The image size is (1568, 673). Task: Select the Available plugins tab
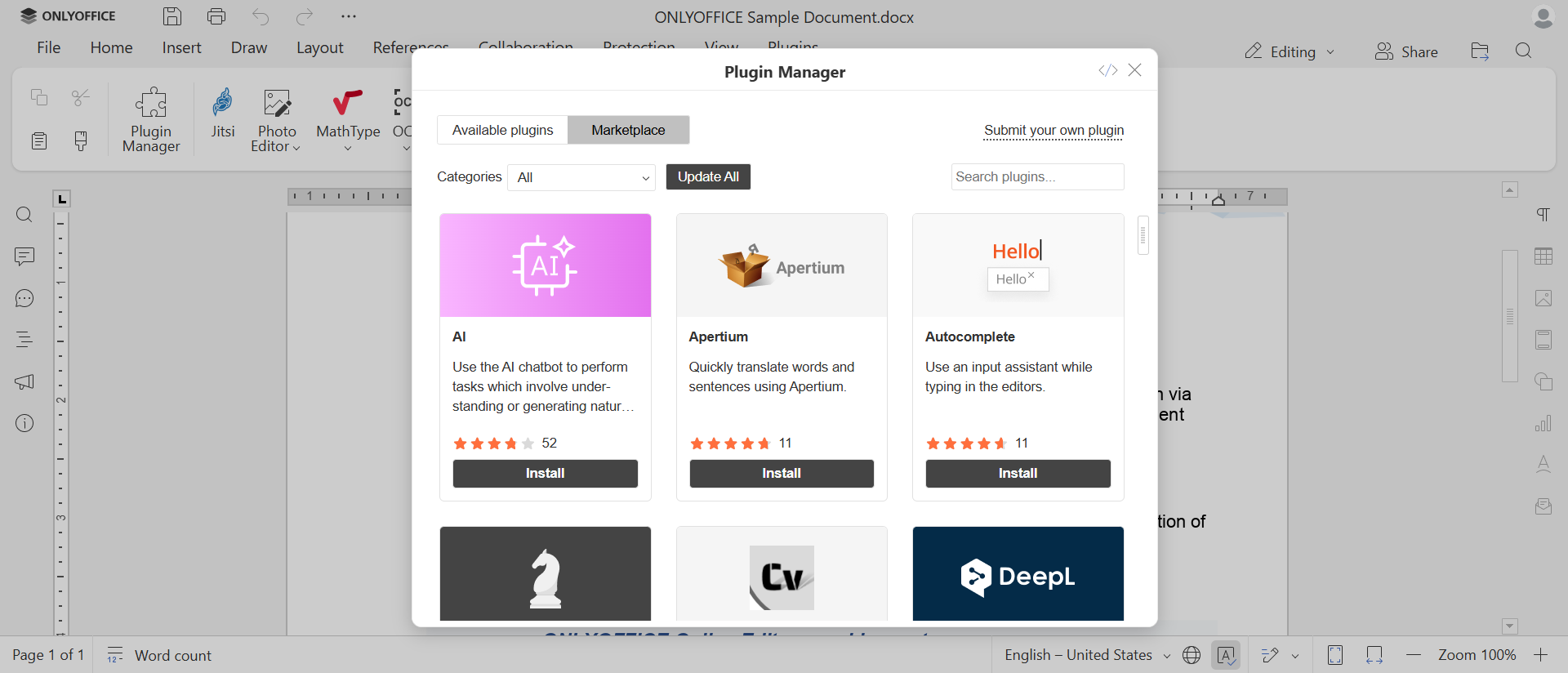pos(502,130)
